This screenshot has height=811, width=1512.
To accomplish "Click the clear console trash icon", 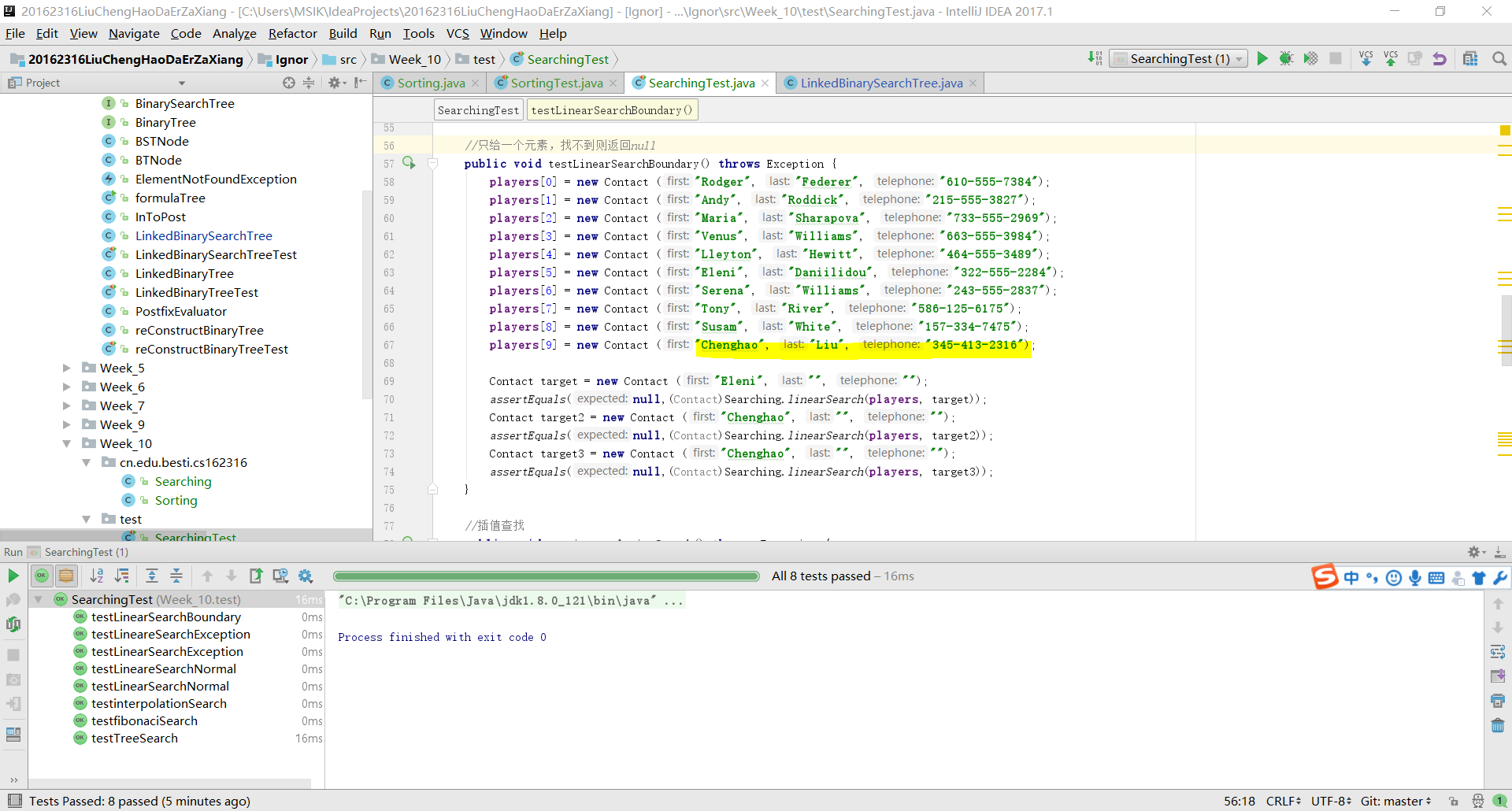I will [x=1498, y=725].
